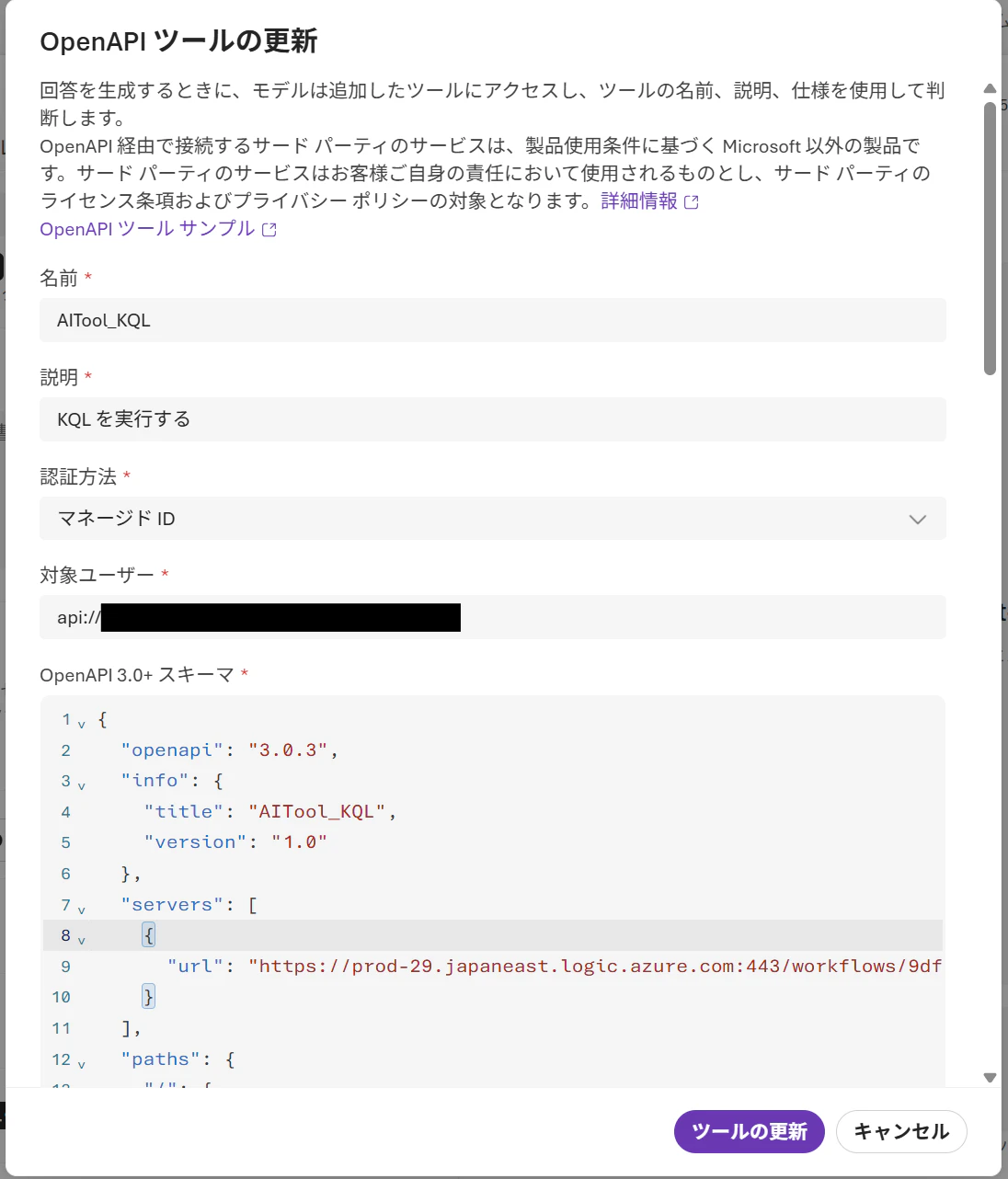This screenshot has width=1008, height=1179.
Task: Collapse the fold arrow on line 8
Action: click(82, 941)
